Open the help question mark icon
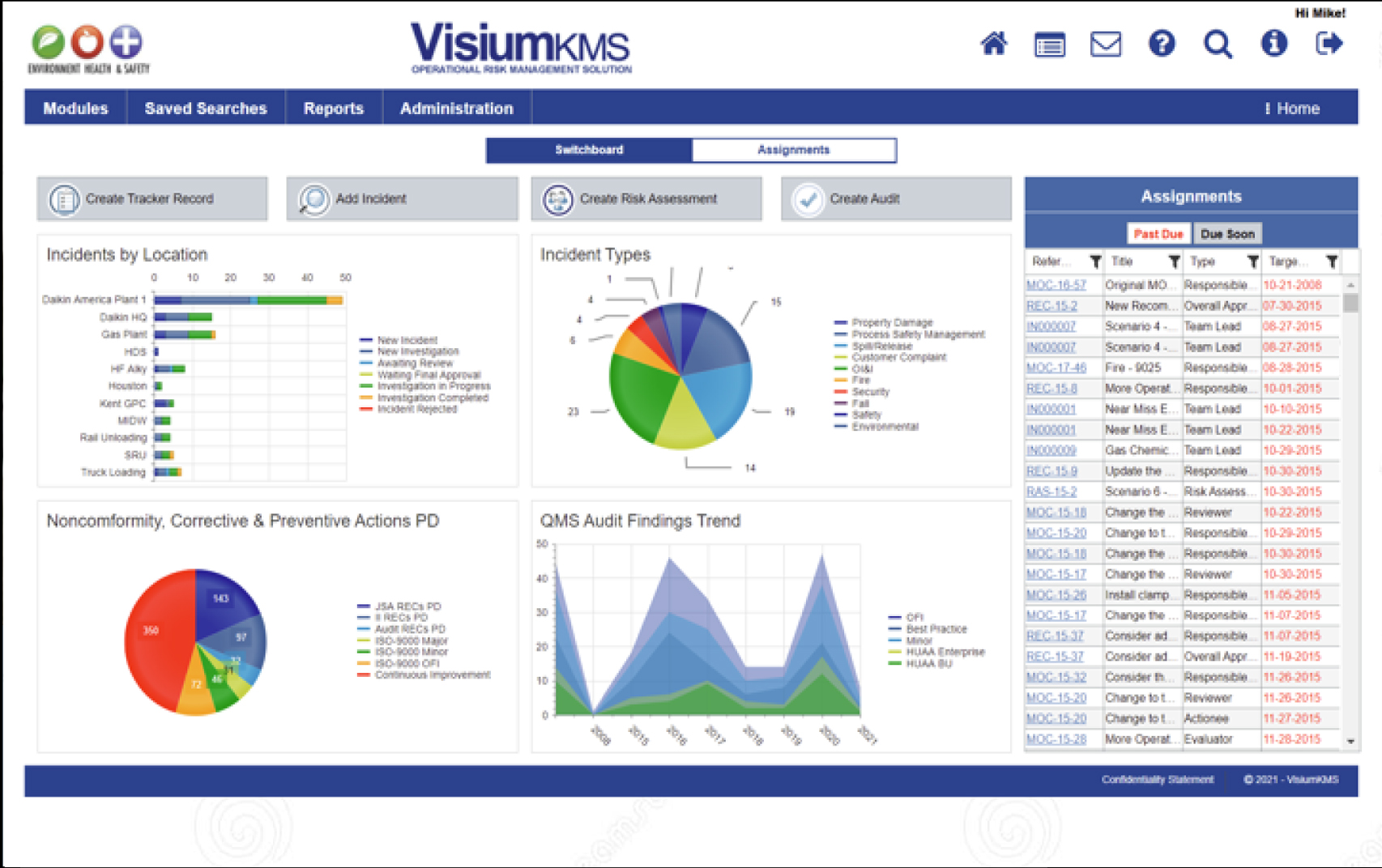 [x=1162, y=43]
